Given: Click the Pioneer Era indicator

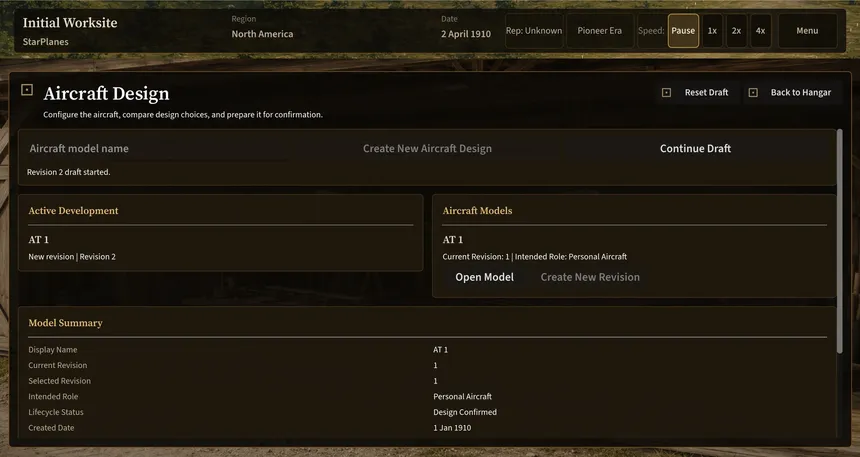Looking at the screenshot, I should (x=599, y=31).
